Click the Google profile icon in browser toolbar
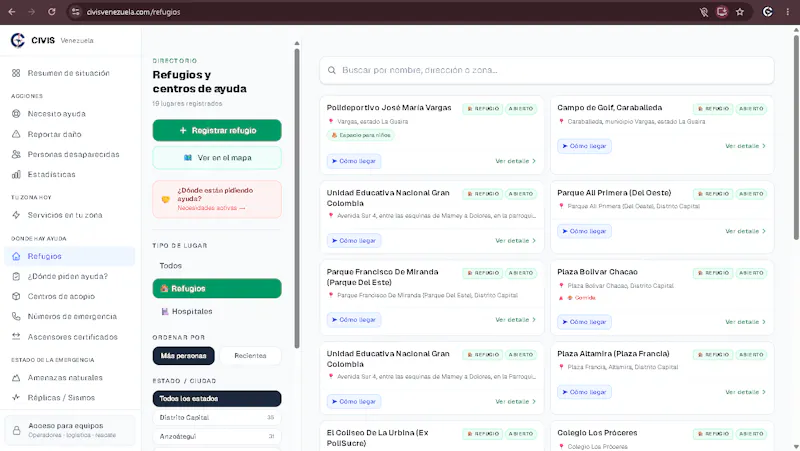 click(x=767, y=12)
